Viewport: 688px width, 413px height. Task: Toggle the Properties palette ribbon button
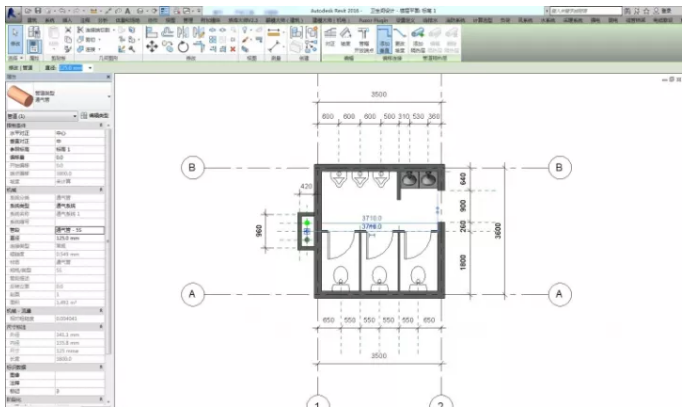[34, 47]
